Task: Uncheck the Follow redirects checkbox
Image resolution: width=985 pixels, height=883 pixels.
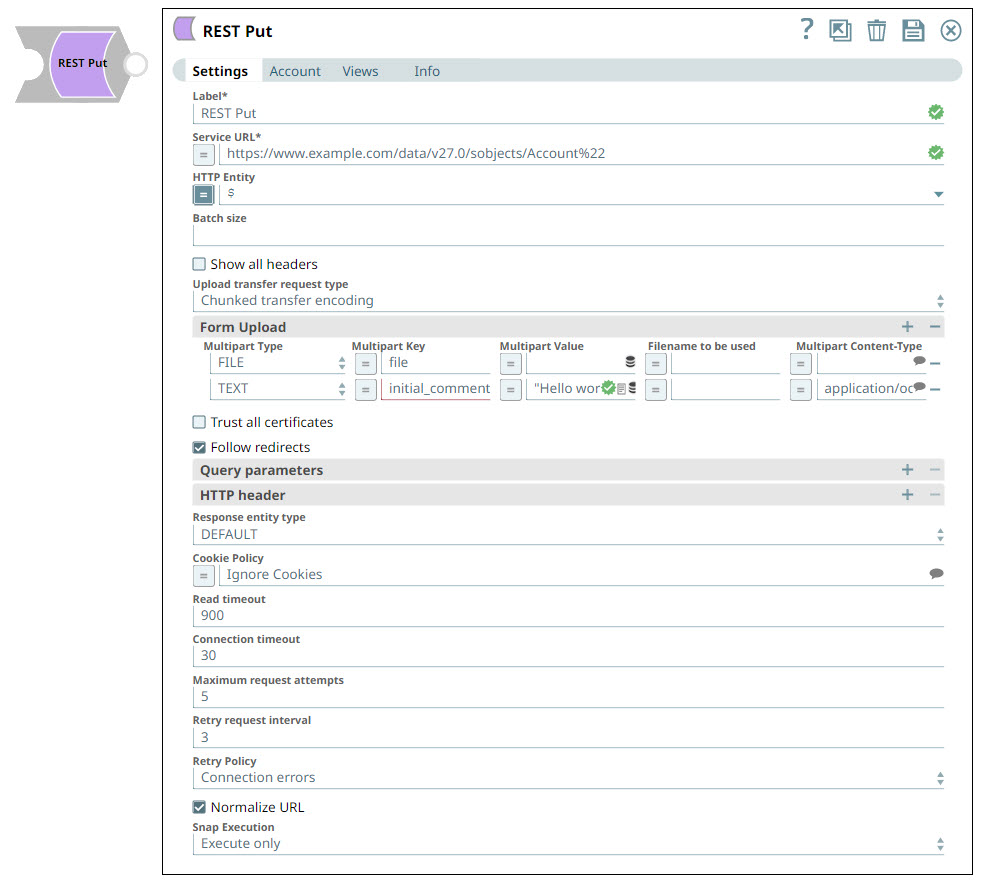Action: [x=200, y=447]
